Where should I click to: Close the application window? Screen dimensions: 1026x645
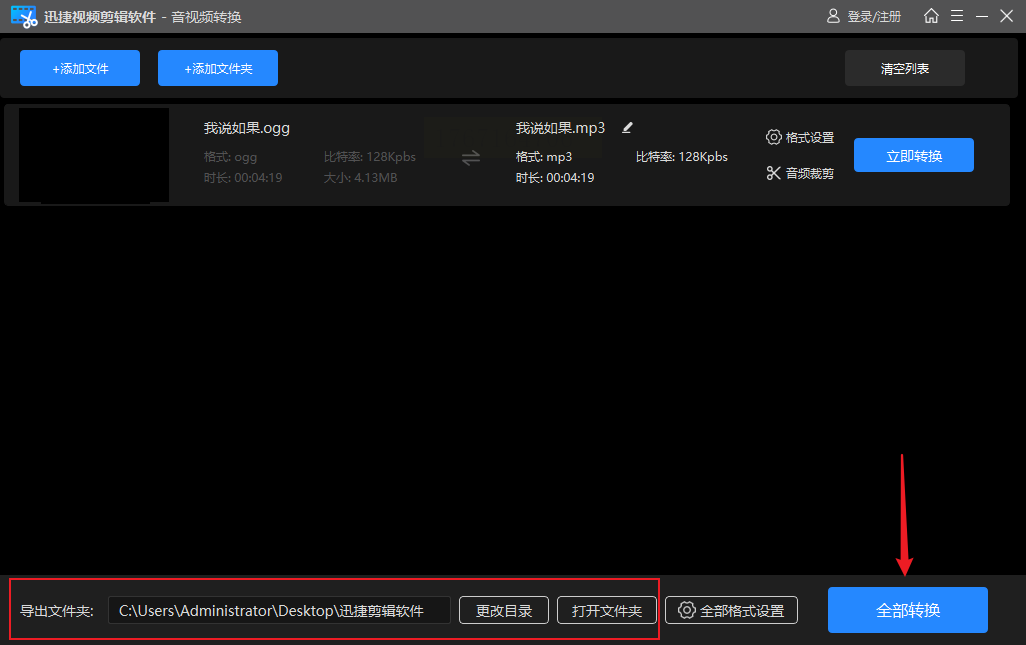1006,16
